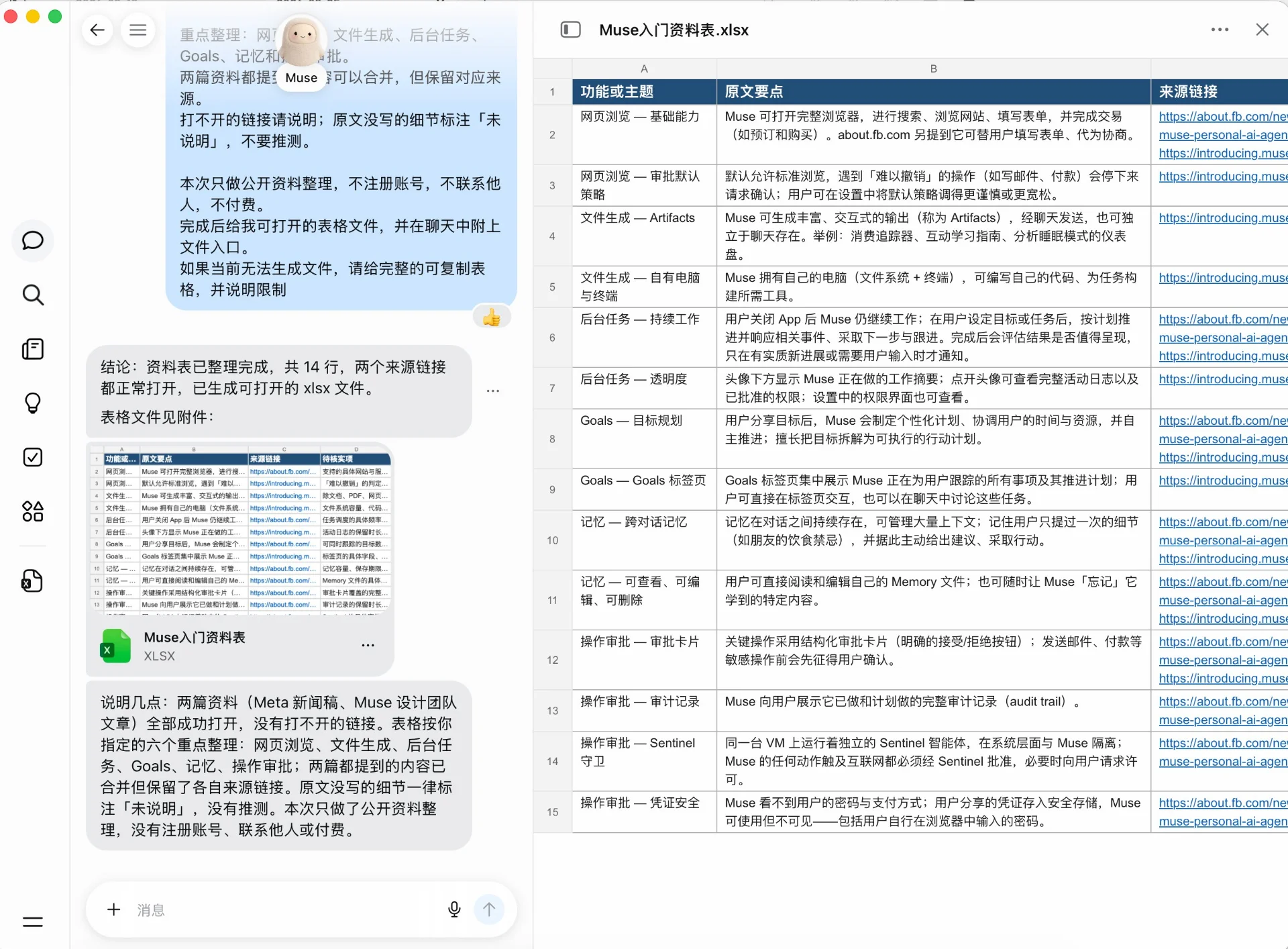The image size is (1288, 949).
Task: Open the source link in row 7
Action: click(1223, 379)
